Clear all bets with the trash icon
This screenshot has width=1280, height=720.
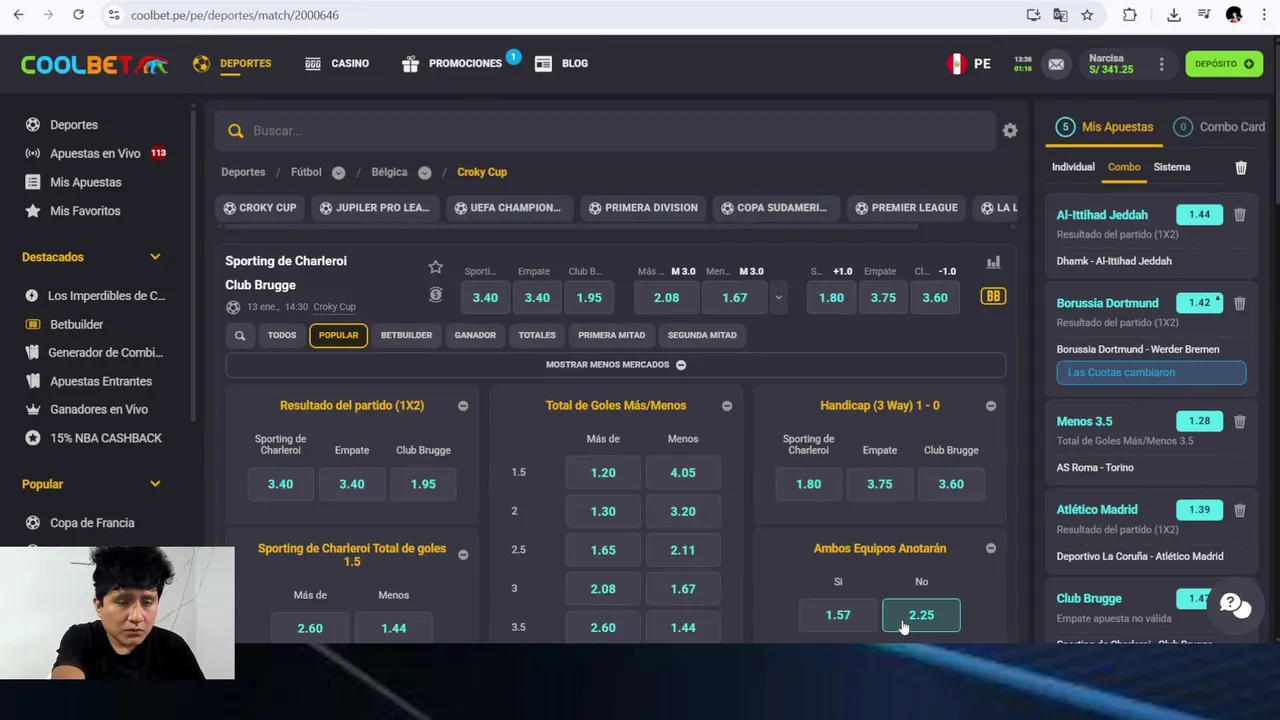coord(1241,167)
